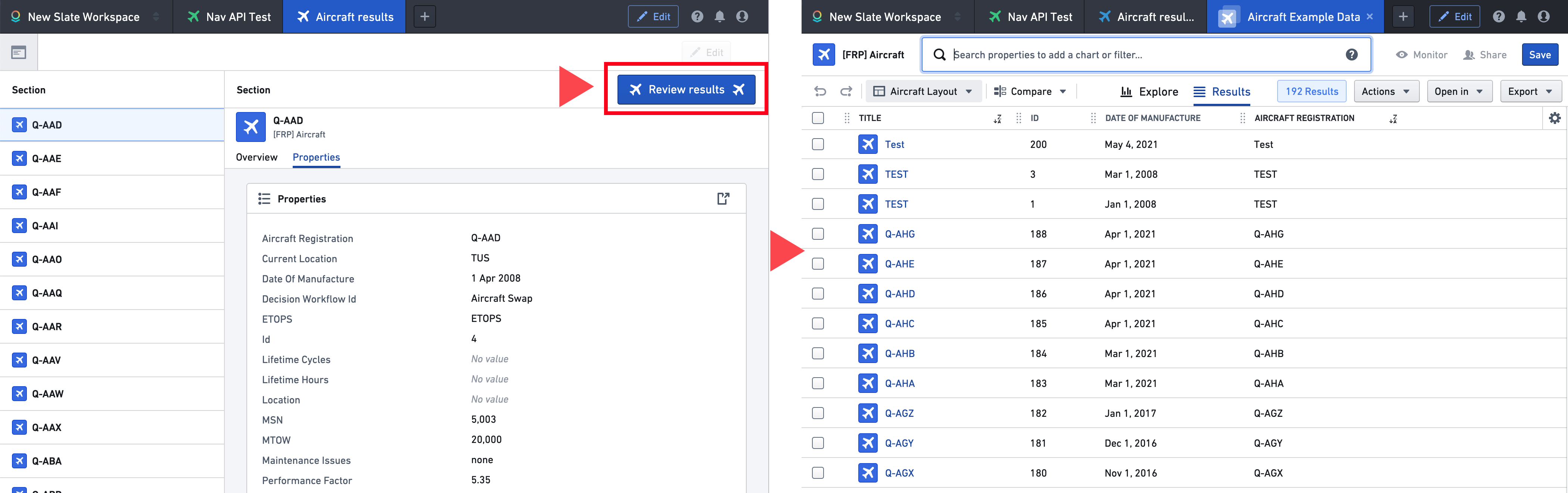Open user account icon in right window
The width and height of the screenshot is (1568, 493).
click(1544, 16)
